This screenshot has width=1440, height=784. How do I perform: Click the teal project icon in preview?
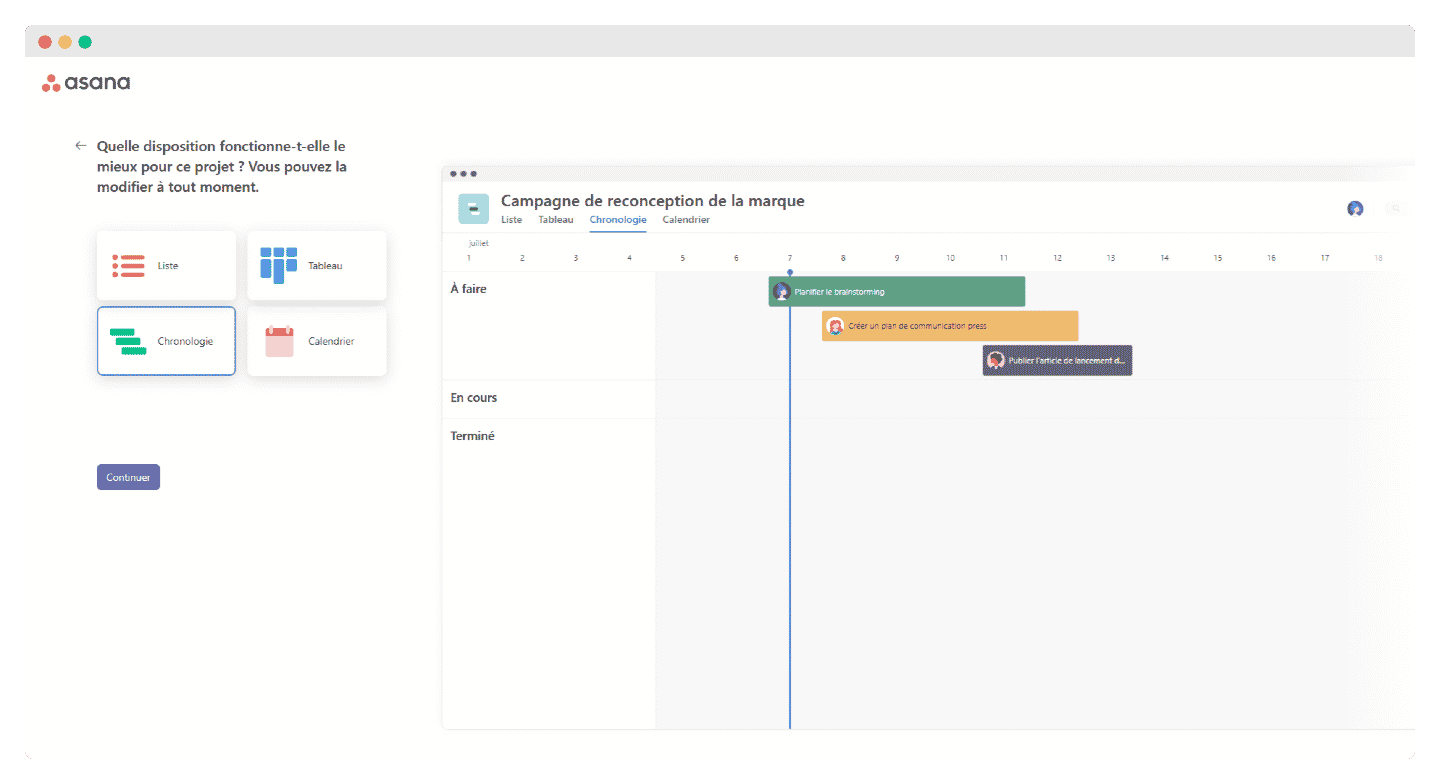[473, 209]
